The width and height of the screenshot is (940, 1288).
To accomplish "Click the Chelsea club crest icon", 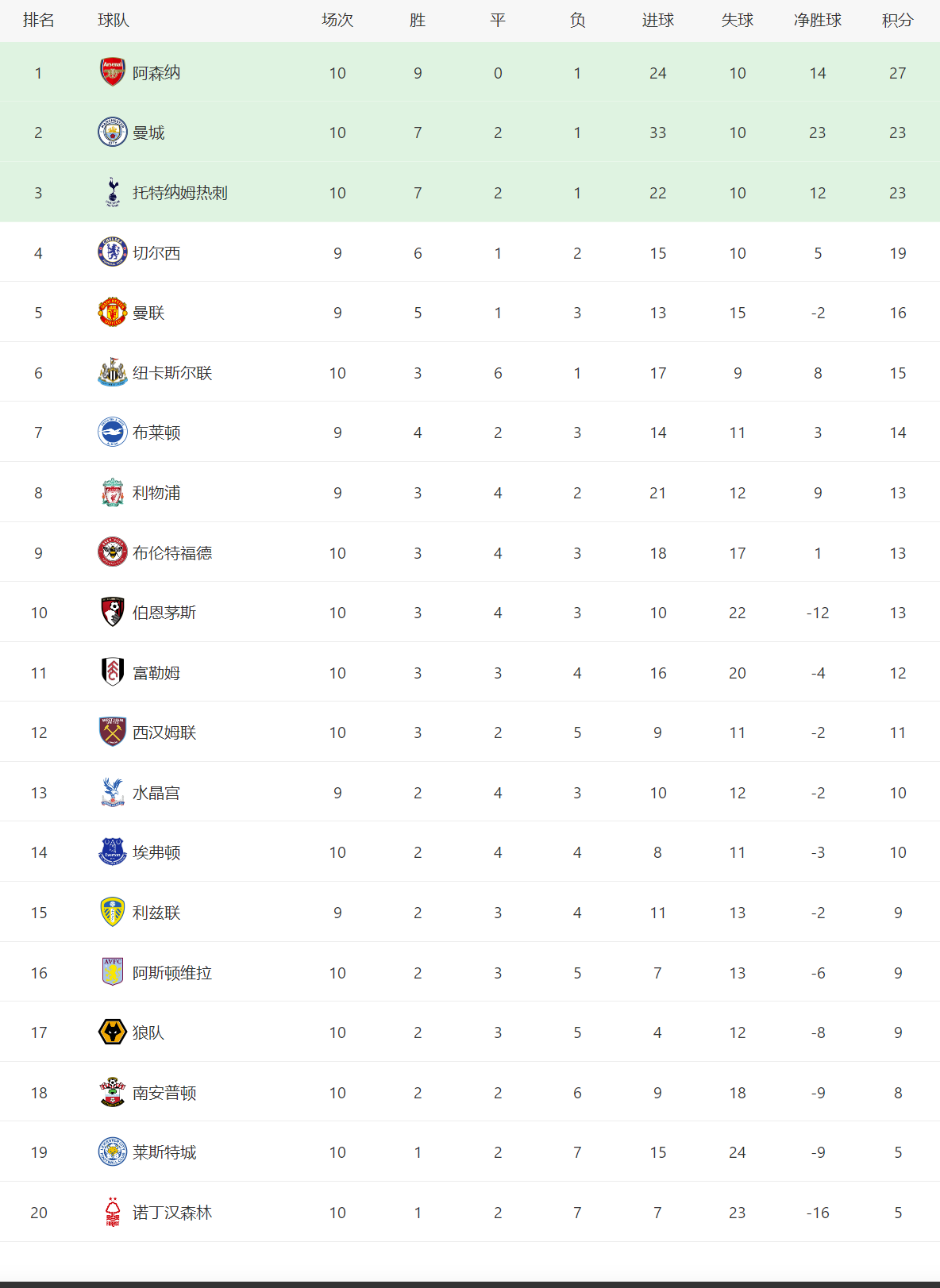I will (113, 252).
